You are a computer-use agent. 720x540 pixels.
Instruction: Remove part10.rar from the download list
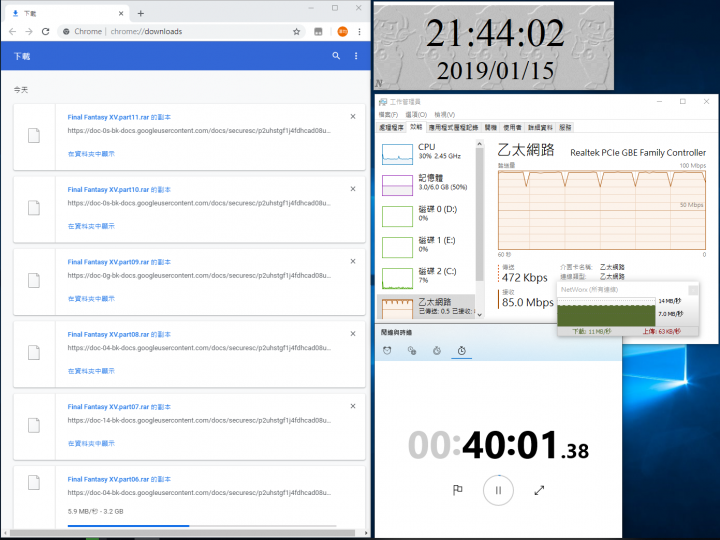point(353,189)
